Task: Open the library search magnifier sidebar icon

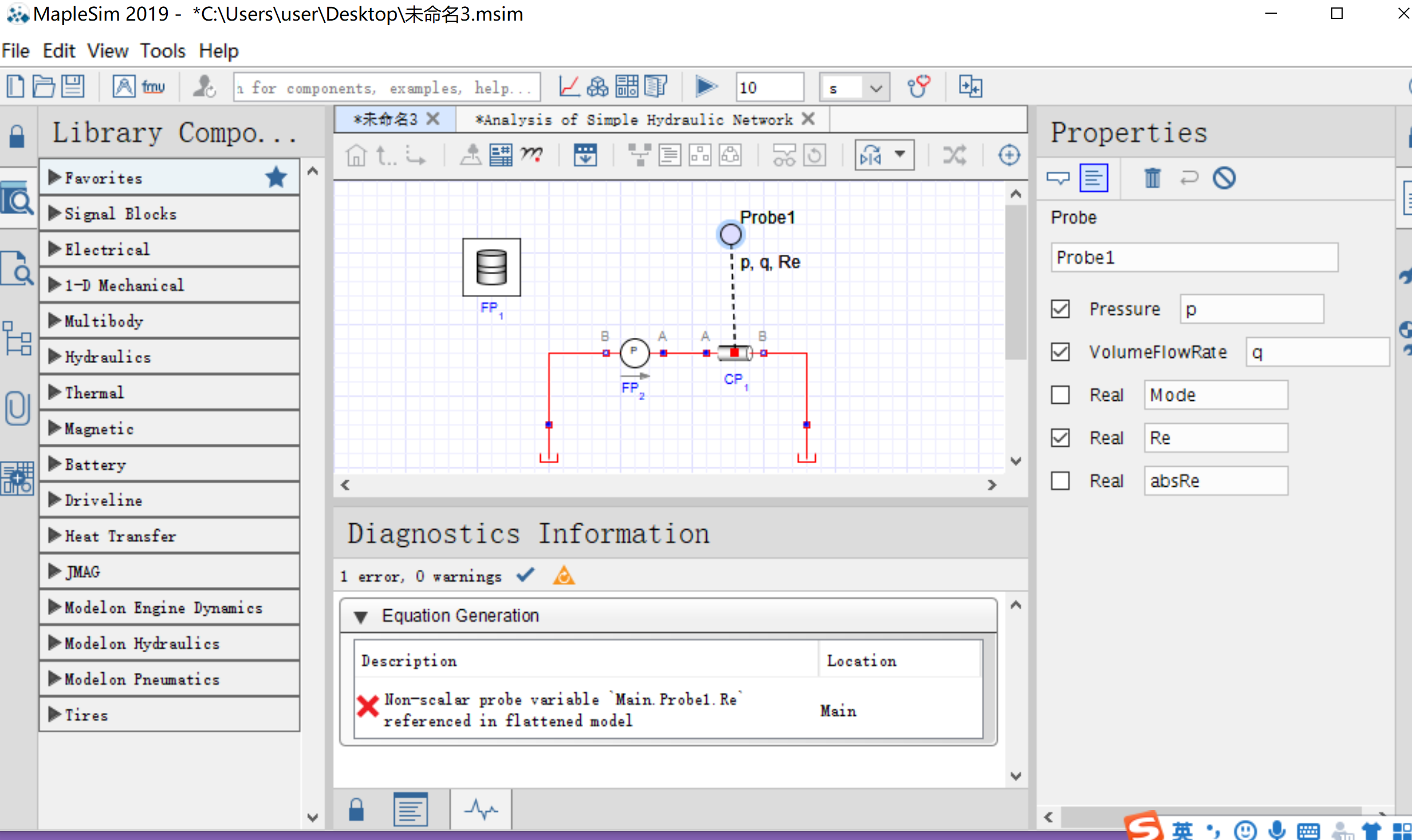Action: [17, 198]
